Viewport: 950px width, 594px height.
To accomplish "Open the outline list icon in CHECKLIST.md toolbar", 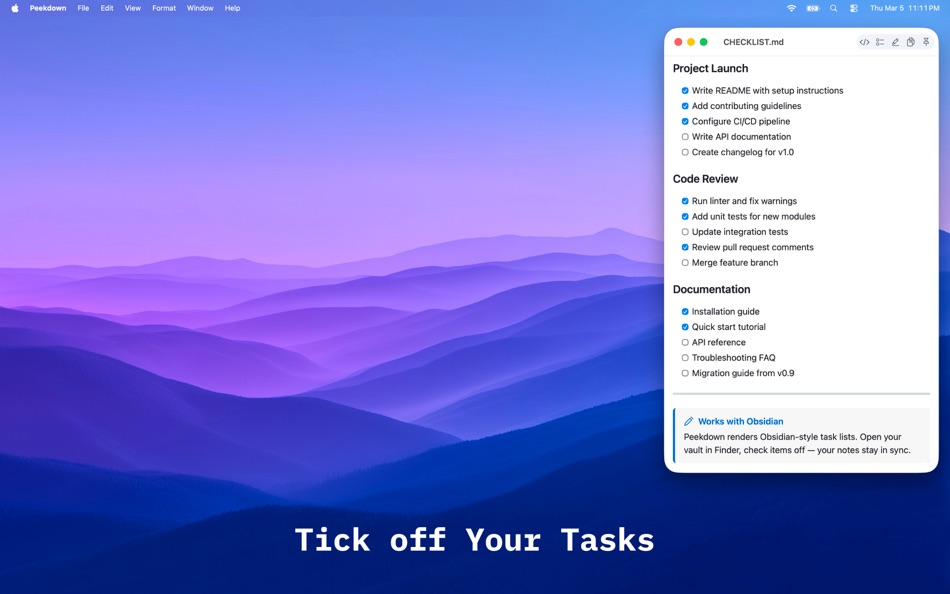I will [880, 42].
